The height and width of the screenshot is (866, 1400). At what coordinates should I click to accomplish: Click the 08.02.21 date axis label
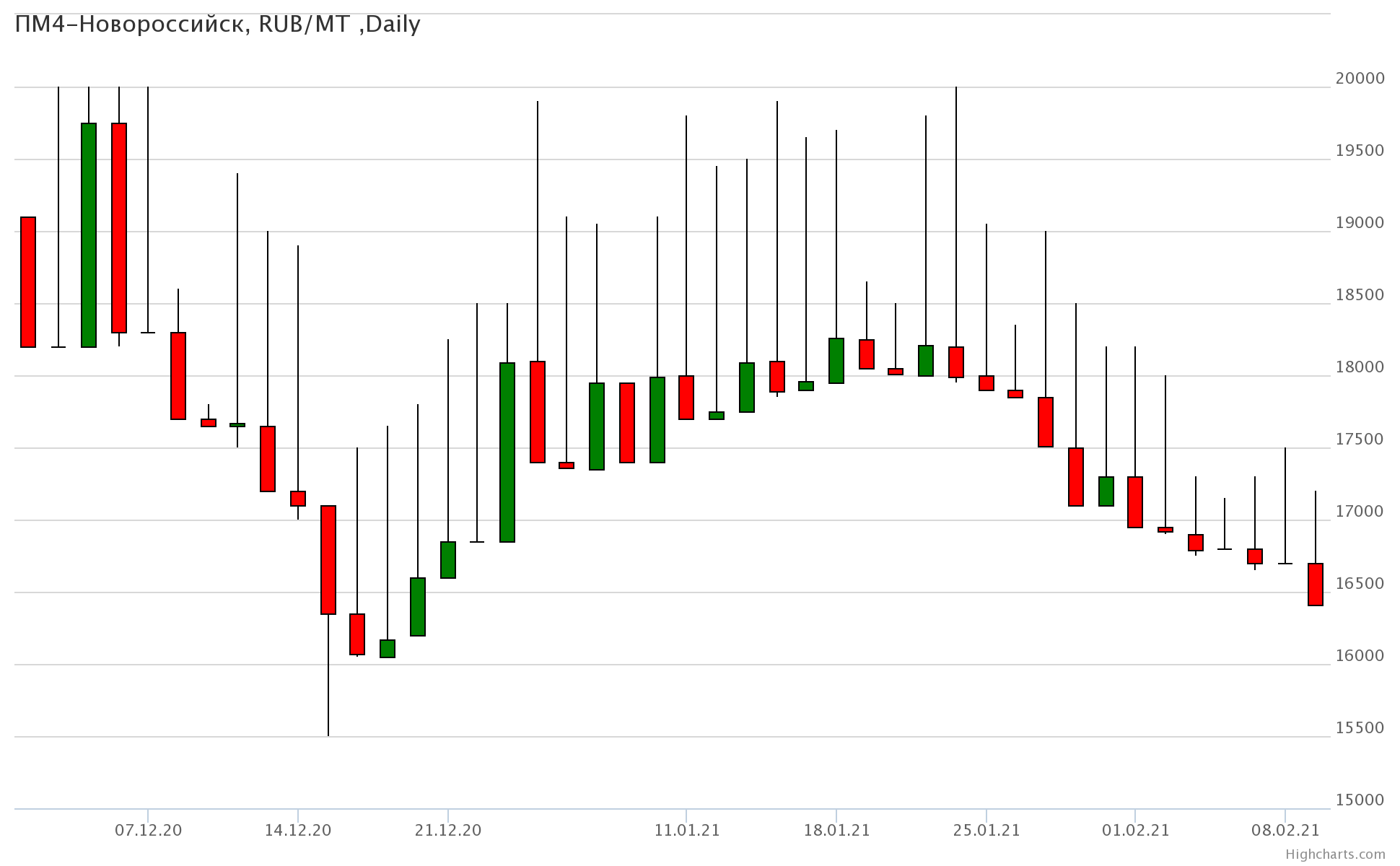(x=1285, y=831)
